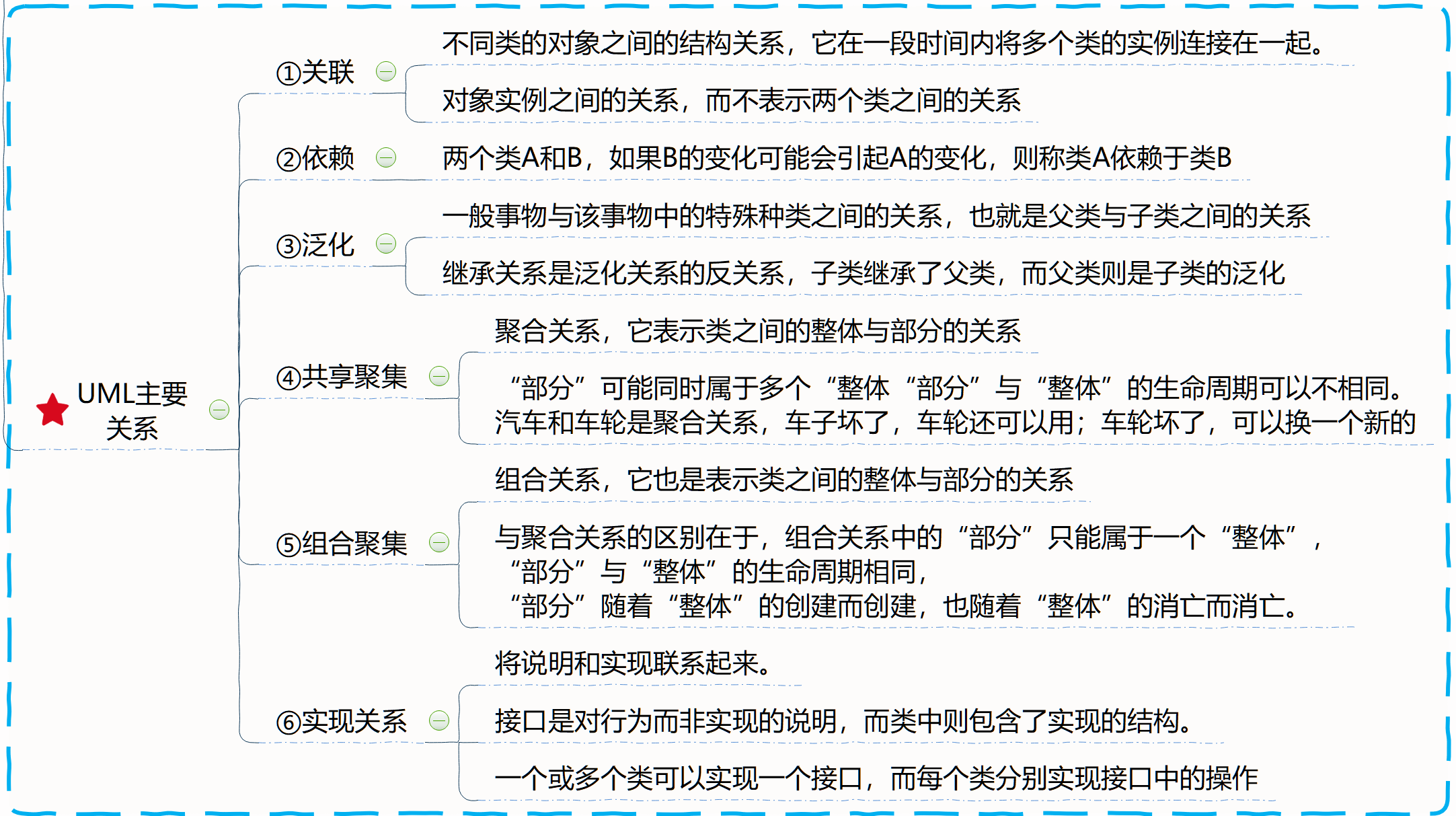Select the ⑥实现关系 topic node
The height and width of the screenshot is (816, 1456).
[342, 722]
